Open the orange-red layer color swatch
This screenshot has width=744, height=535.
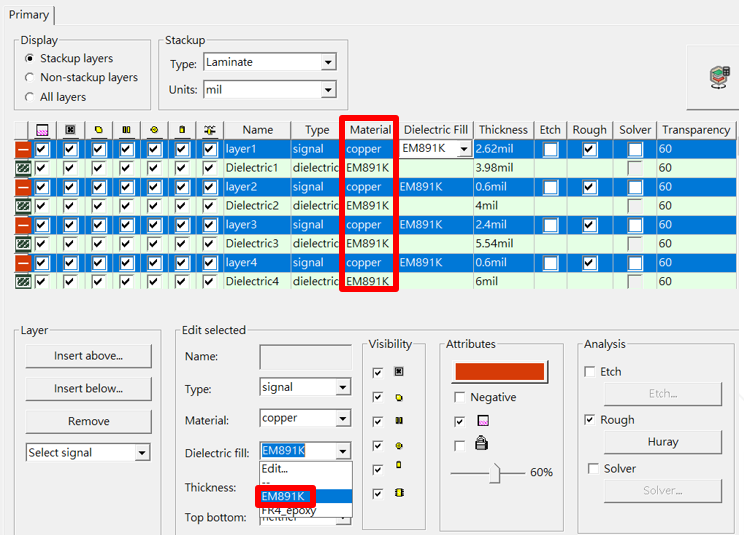tap(500, 372)
